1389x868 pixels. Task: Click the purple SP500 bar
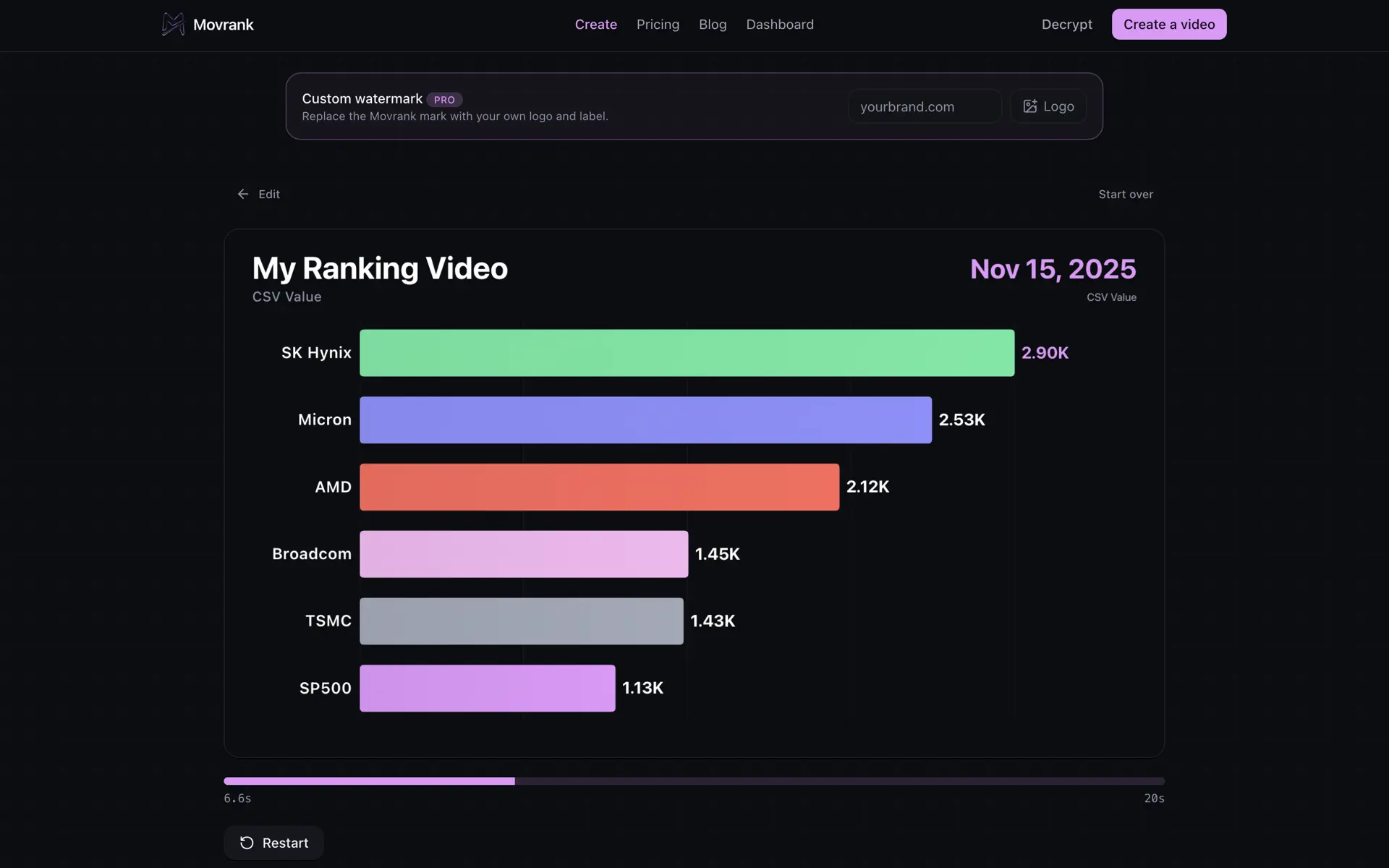[x=487, y=688]
